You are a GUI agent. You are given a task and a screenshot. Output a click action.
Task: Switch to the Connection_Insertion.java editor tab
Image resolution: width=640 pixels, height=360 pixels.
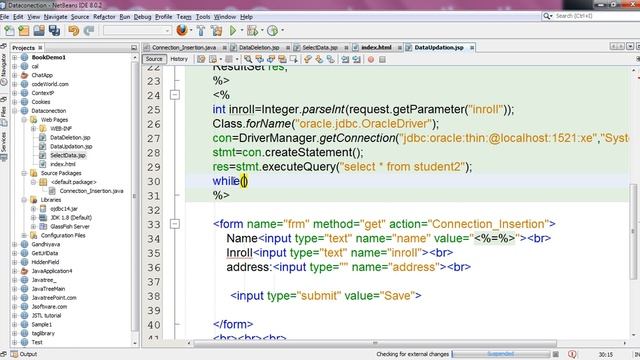point(184,48)
